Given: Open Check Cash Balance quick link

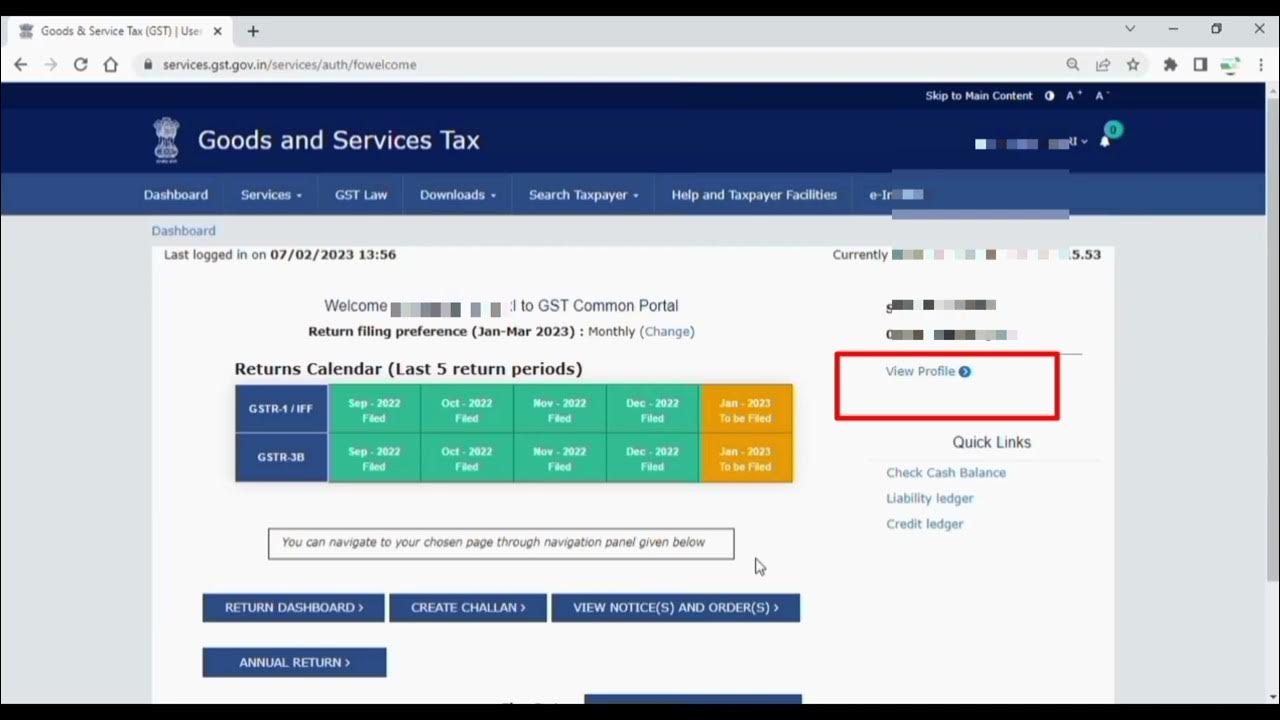Looking at the screenshot, I should (x=946, y=473).
